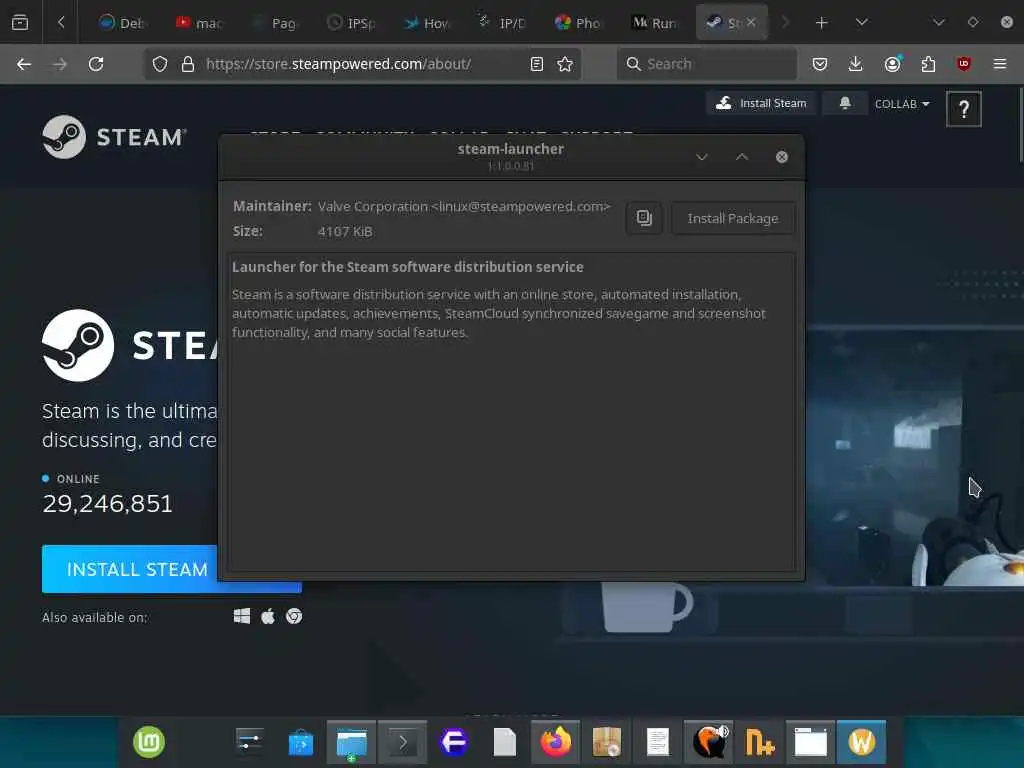Open the software store bag taskbar icon
Screen dimensions: 1024x768
[300, 743]
